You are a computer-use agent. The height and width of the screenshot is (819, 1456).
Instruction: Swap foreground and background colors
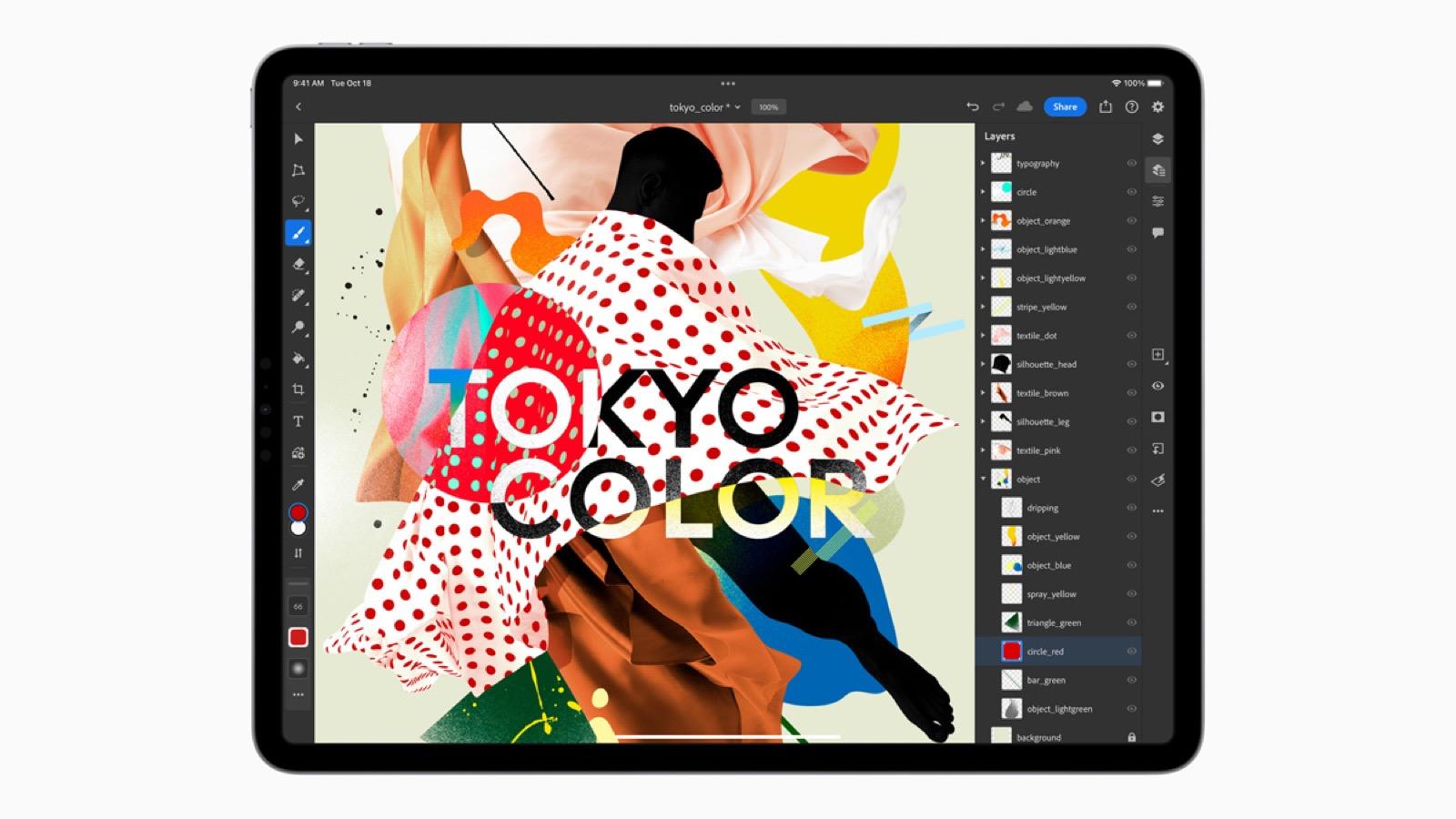click(298, 553)
